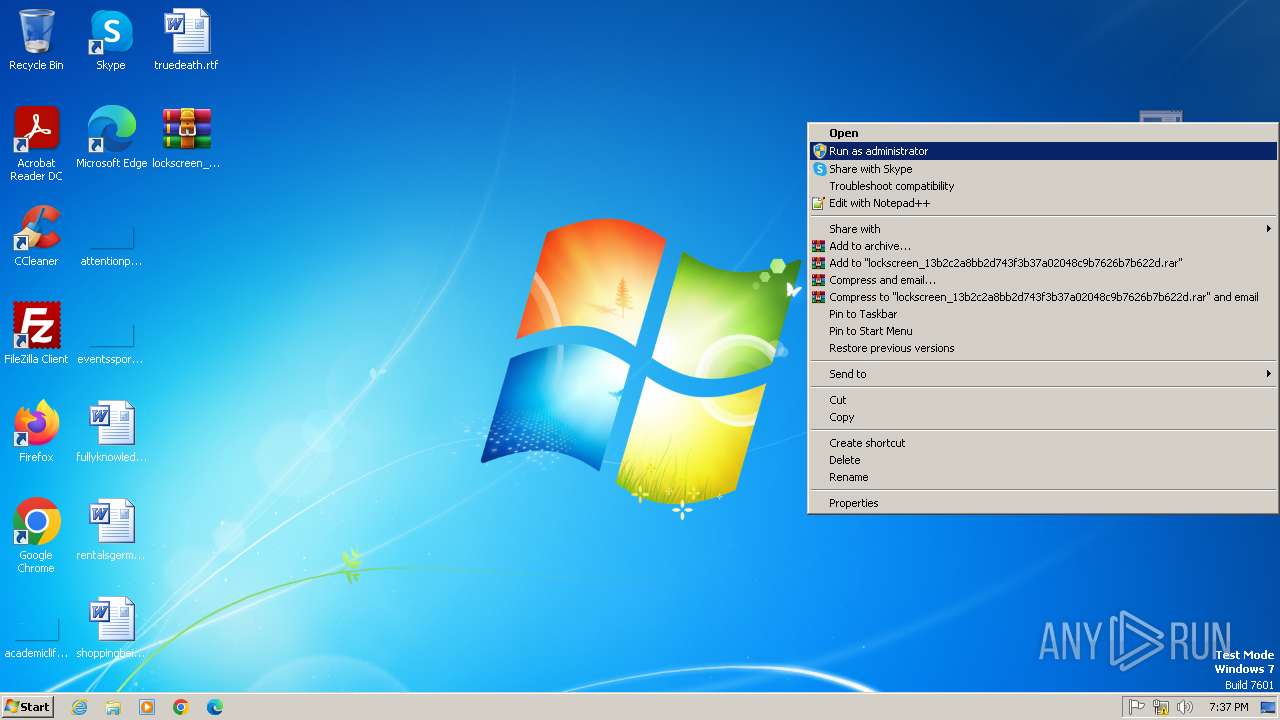Choose Rename from context menu
The image size is (1280, 720).
(1043, 477)
